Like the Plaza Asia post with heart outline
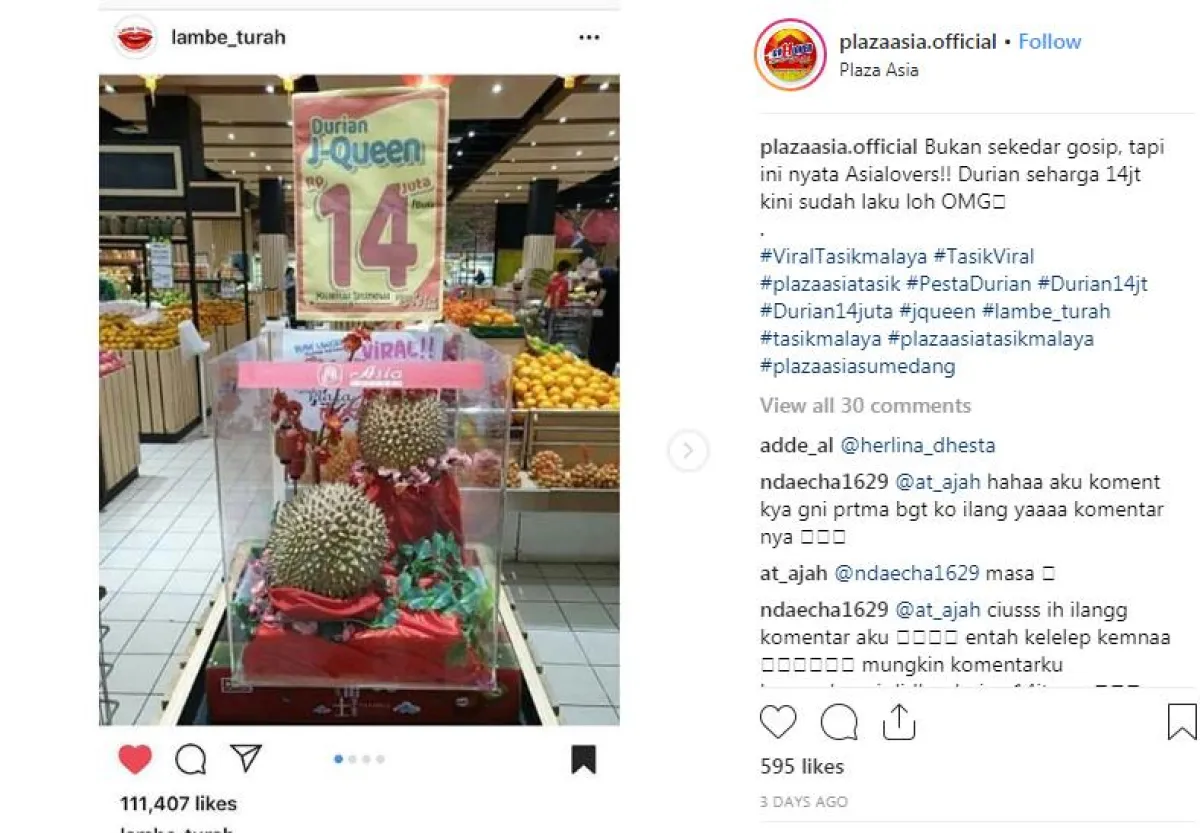The image size is (1200, 833). point(779,722)
